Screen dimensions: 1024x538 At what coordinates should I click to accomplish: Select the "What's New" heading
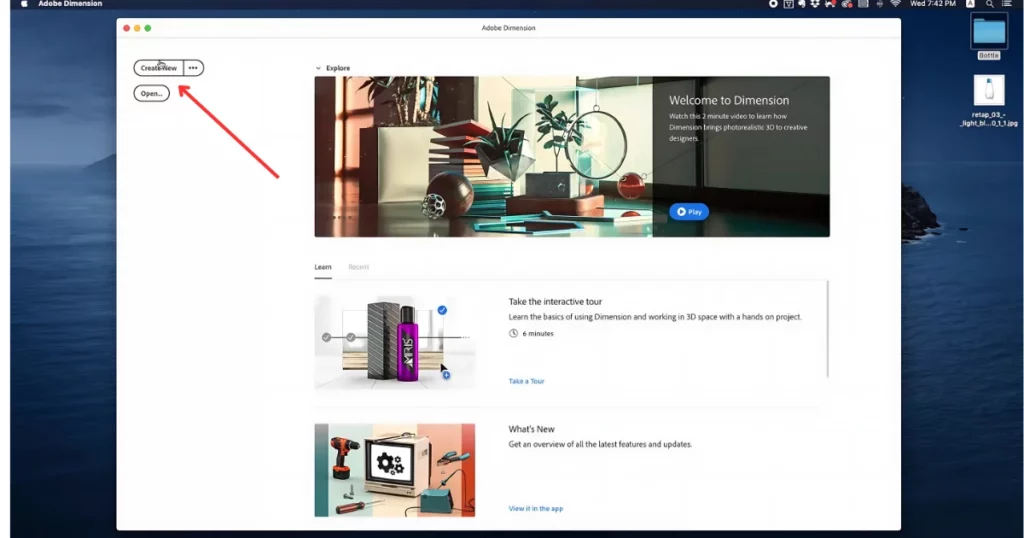532,429
